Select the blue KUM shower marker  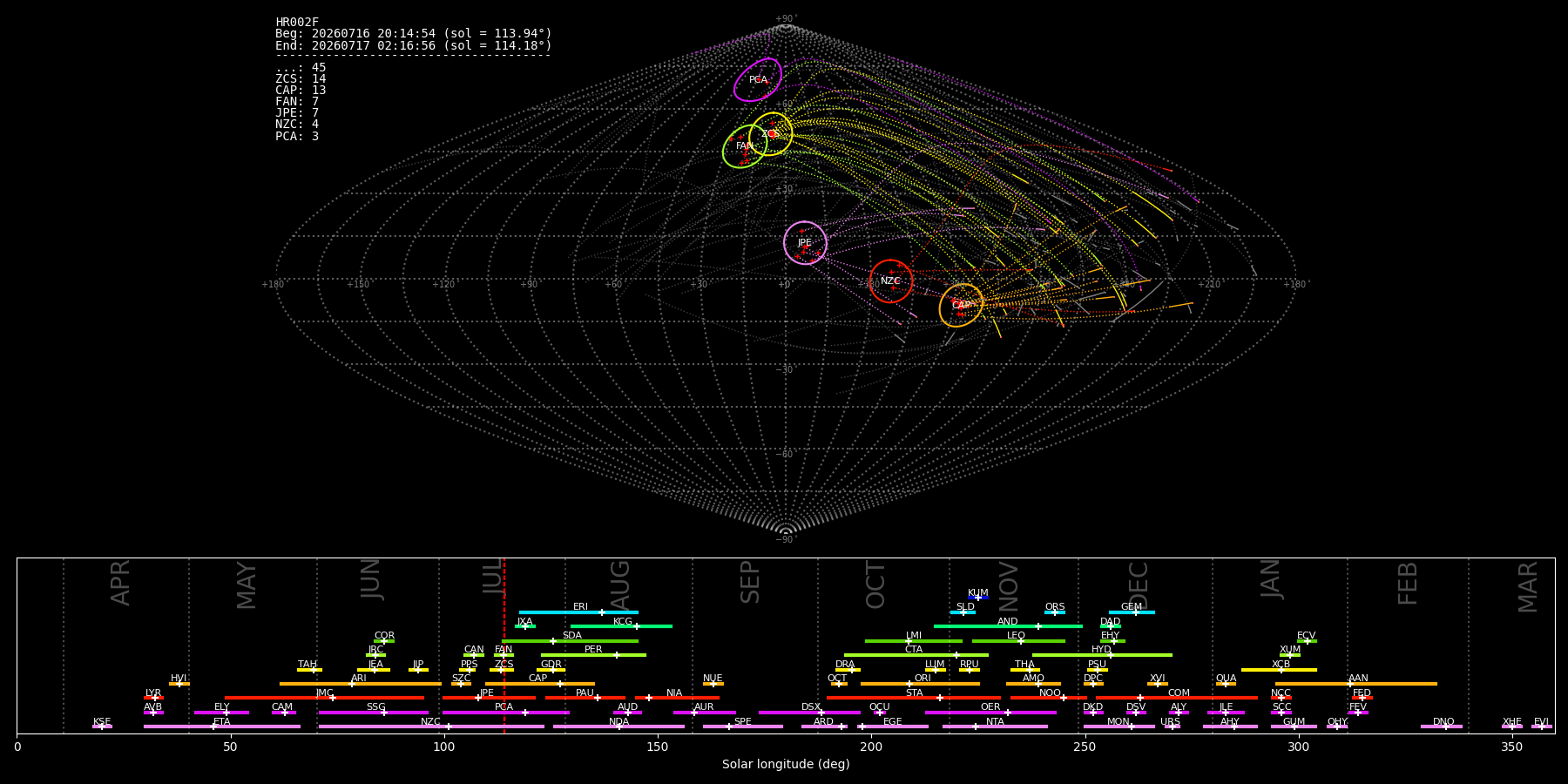click(978, 598)
